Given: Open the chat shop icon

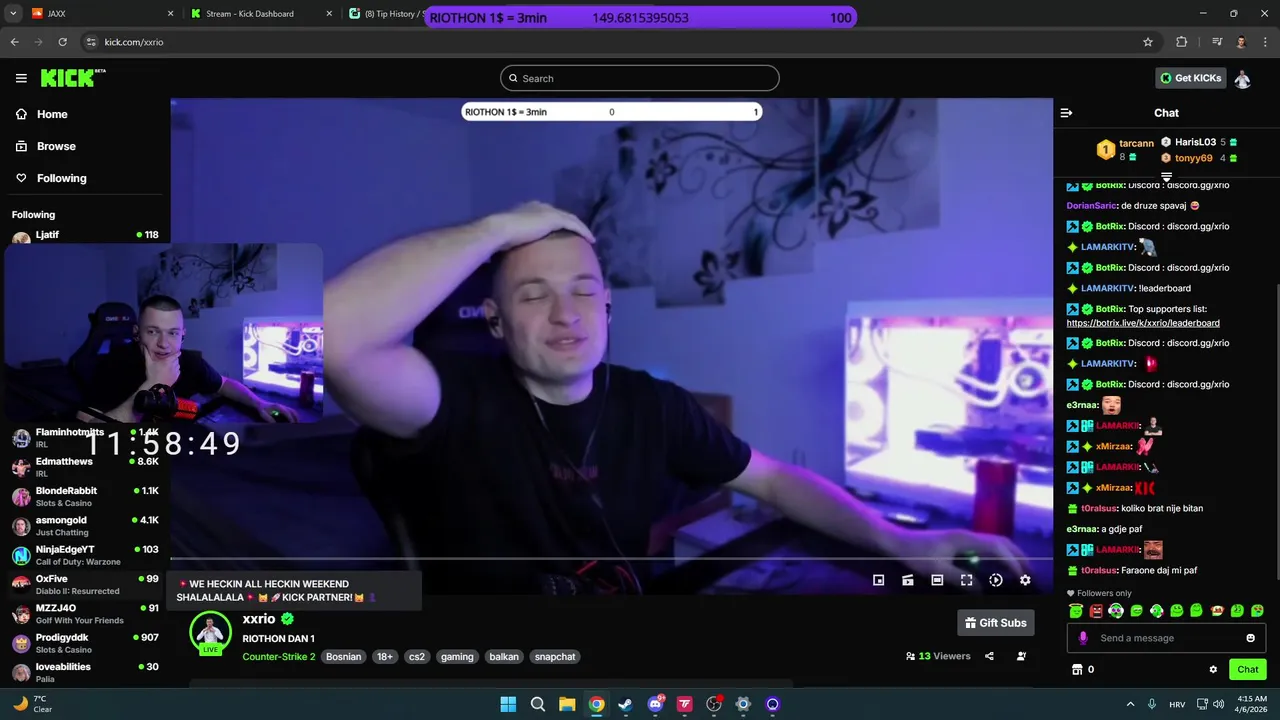Looking at the screenshot, I should click(1077, 670).
